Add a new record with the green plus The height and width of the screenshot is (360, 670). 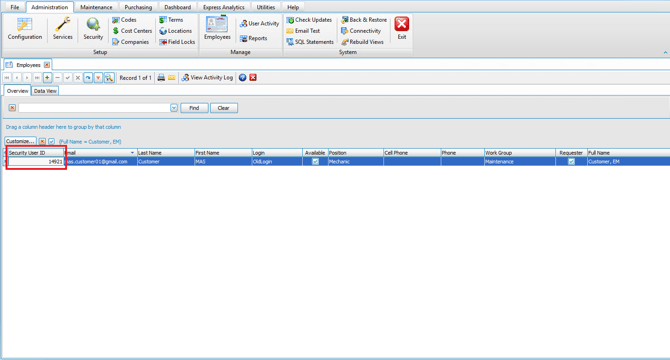(47, 78)
